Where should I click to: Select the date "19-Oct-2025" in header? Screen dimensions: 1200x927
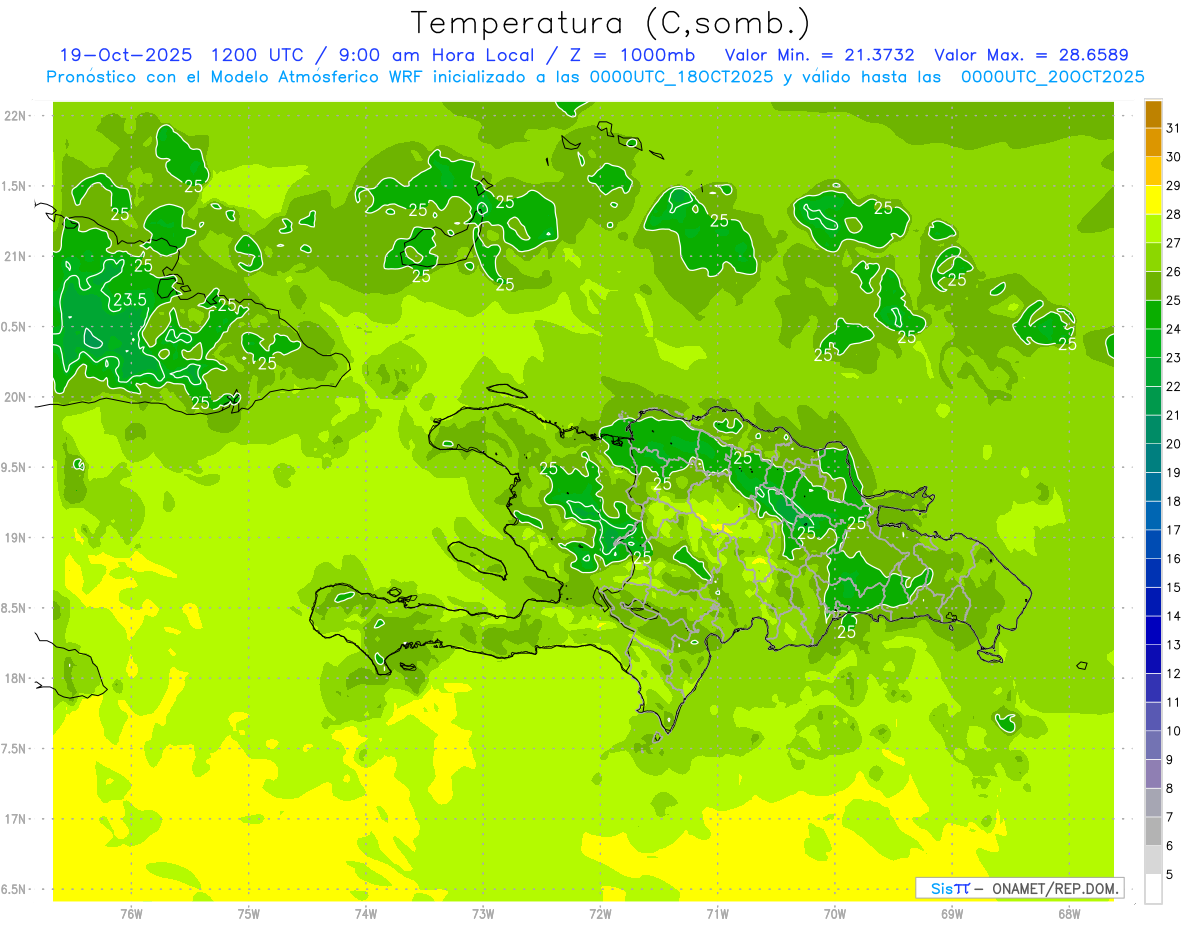126,55
